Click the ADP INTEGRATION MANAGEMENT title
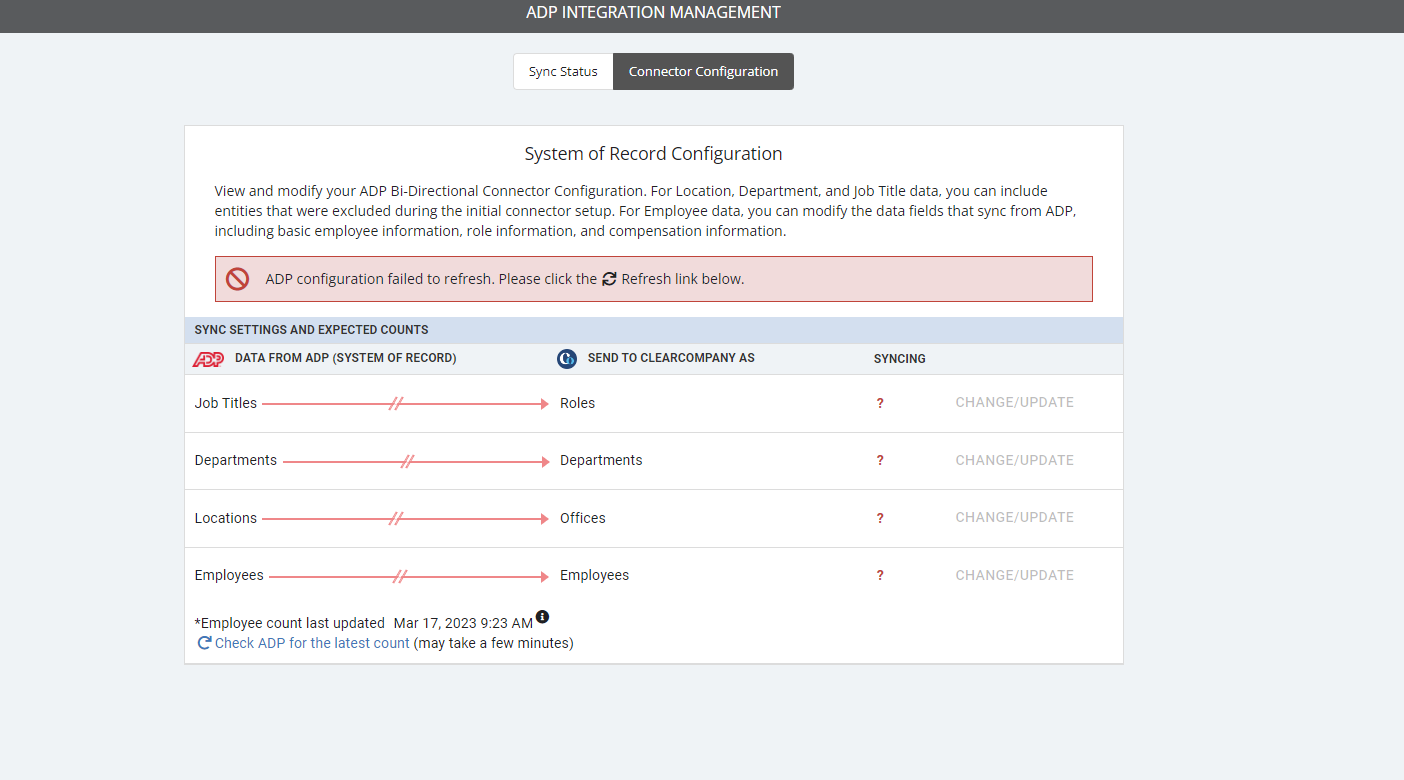The width and height of the screenshot is (1404, 780). point(653,13)
